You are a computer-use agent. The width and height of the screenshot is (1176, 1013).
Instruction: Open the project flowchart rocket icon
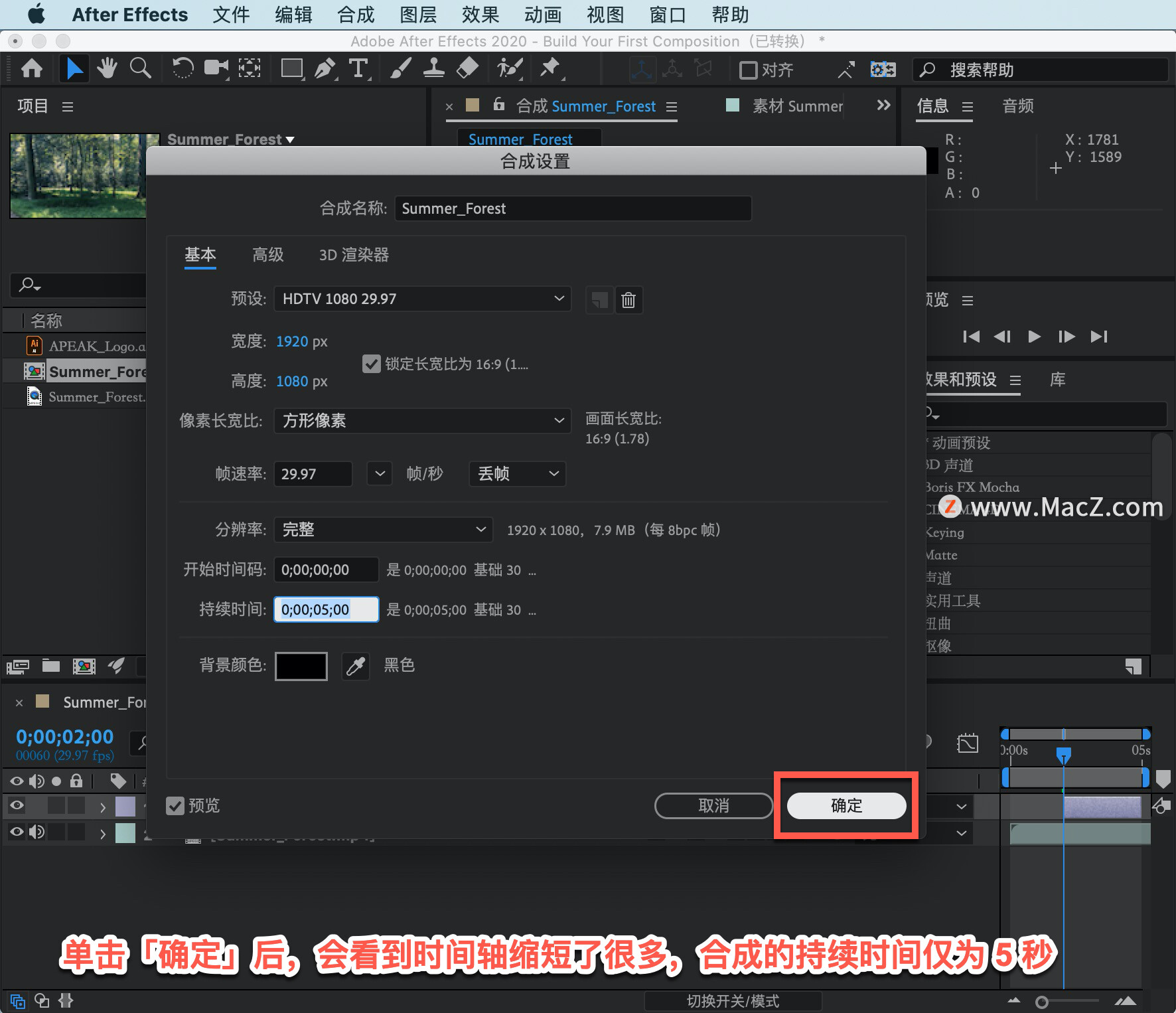pyautogui.click(x=117, y=665)
